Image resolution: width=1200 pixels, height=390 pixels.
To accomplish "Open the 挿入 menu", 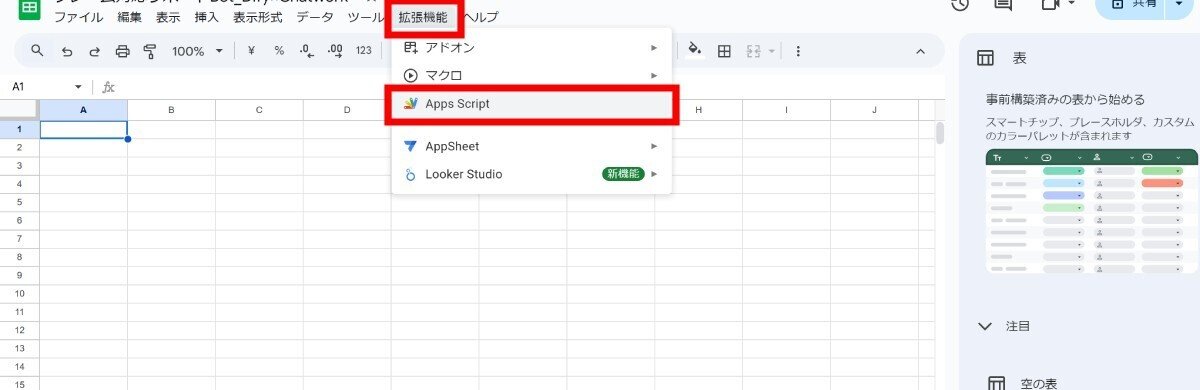I will click(207, 17).
